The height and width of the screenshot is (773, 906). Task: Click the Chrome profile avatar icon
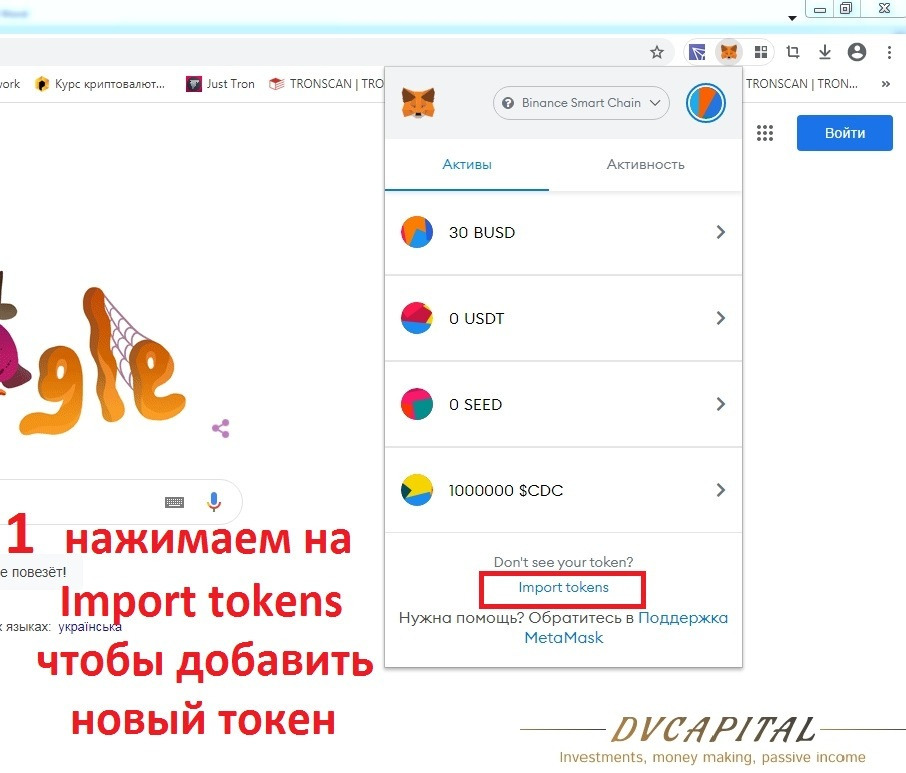(856, 52)
